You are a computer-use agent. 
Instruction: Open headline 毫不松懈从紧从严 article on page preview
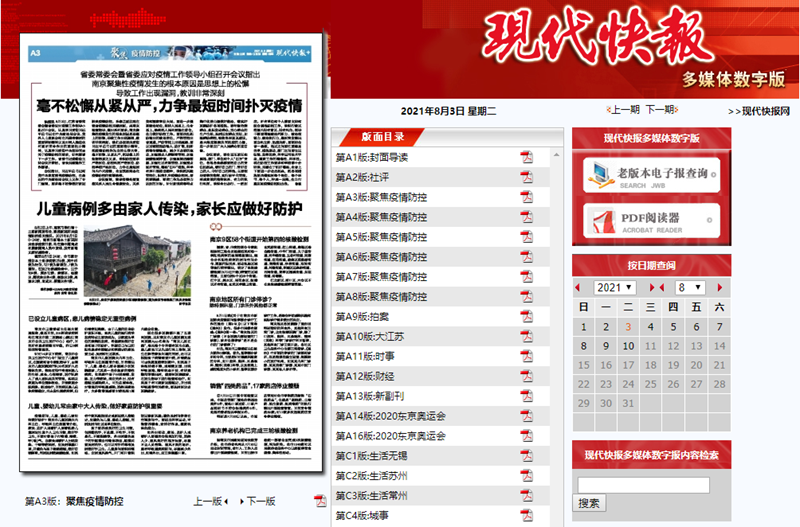click(169, 106)
